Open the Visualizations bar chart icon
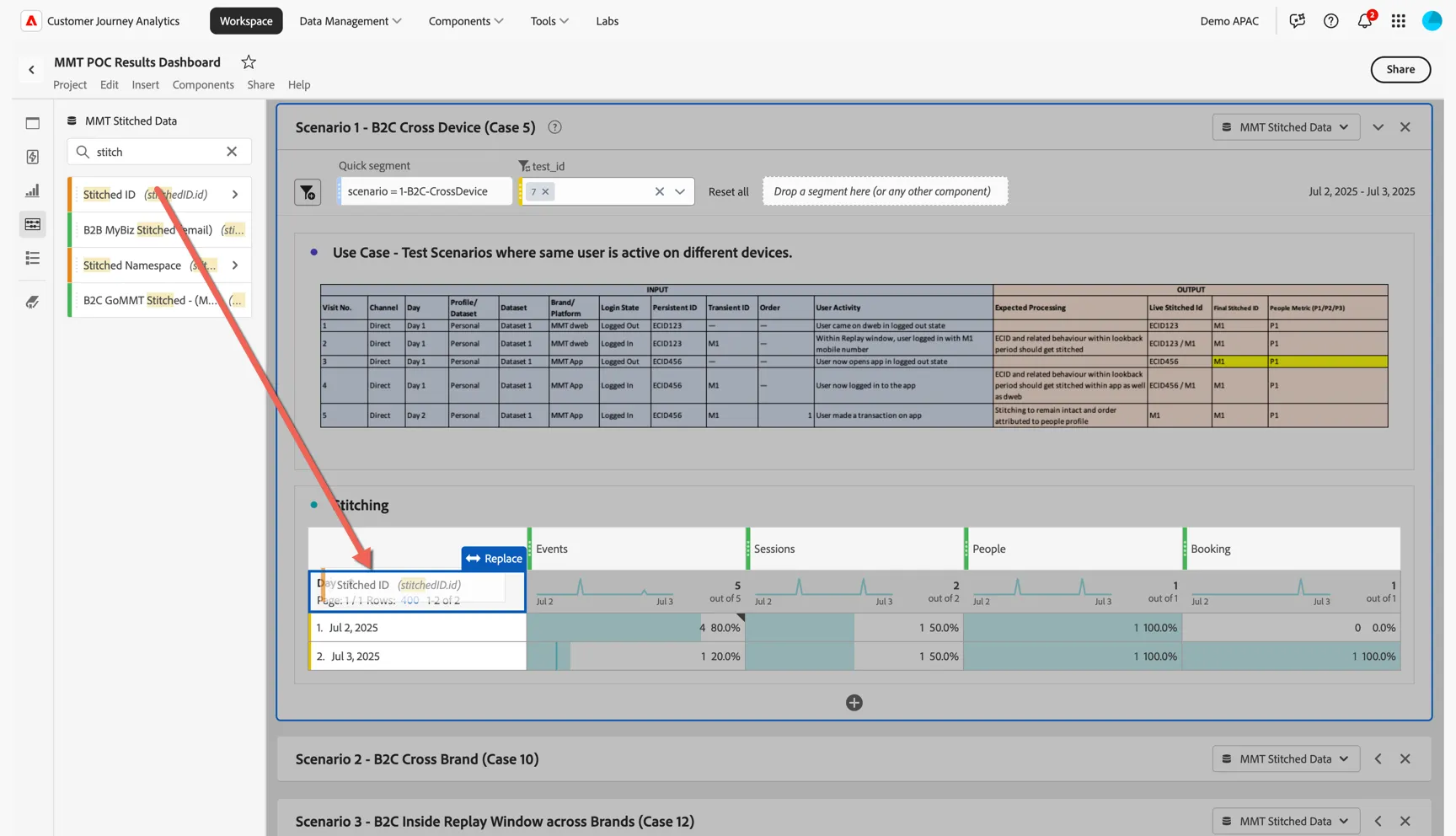Screen dimensions: 1456x836 coord(33,190)
